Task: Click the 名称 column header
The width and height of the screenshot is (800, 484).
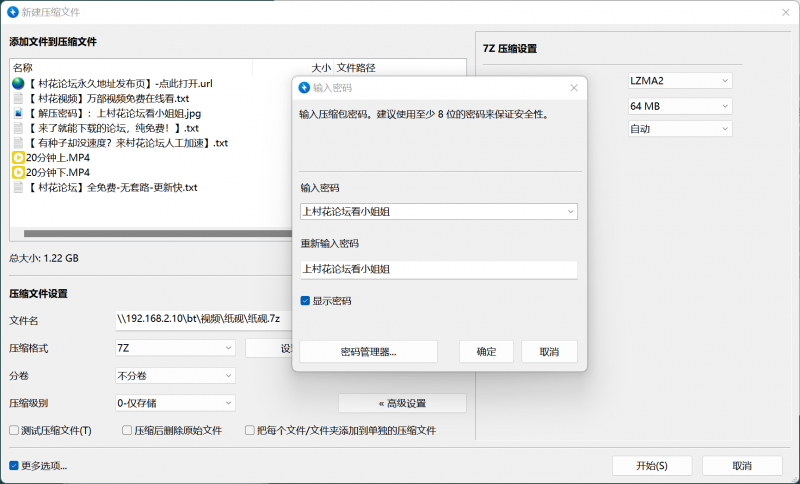Action: [23, 68]
